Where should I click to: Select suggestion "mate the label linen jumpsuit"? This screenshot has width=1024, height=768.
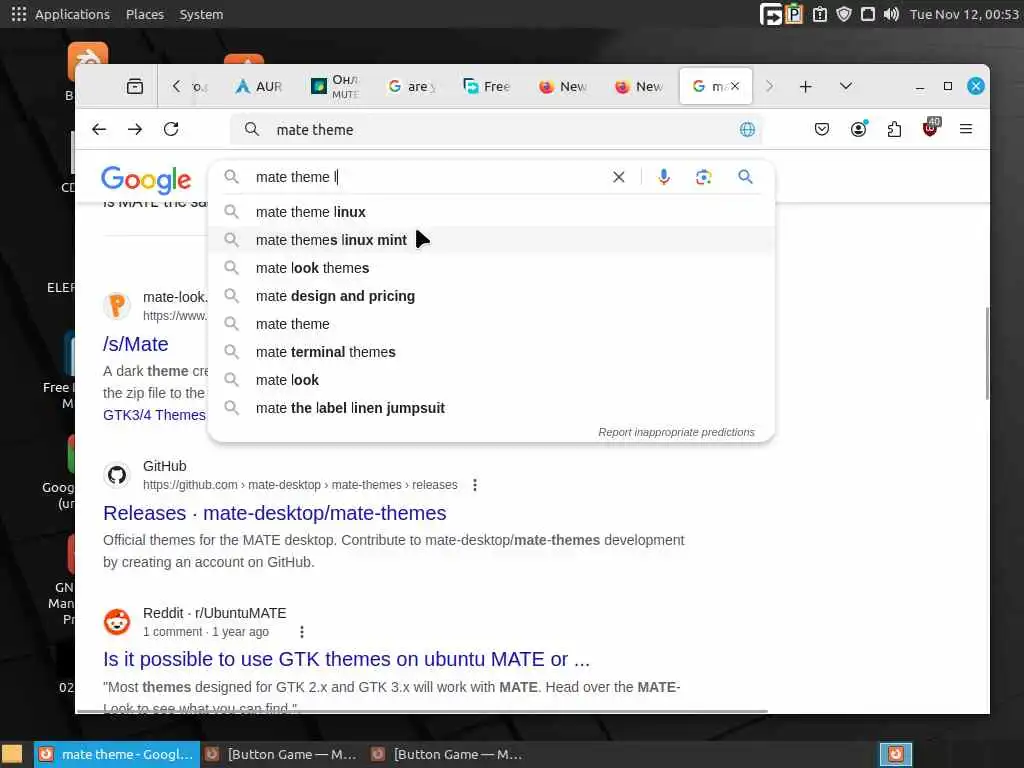click(x=491, y=408)
